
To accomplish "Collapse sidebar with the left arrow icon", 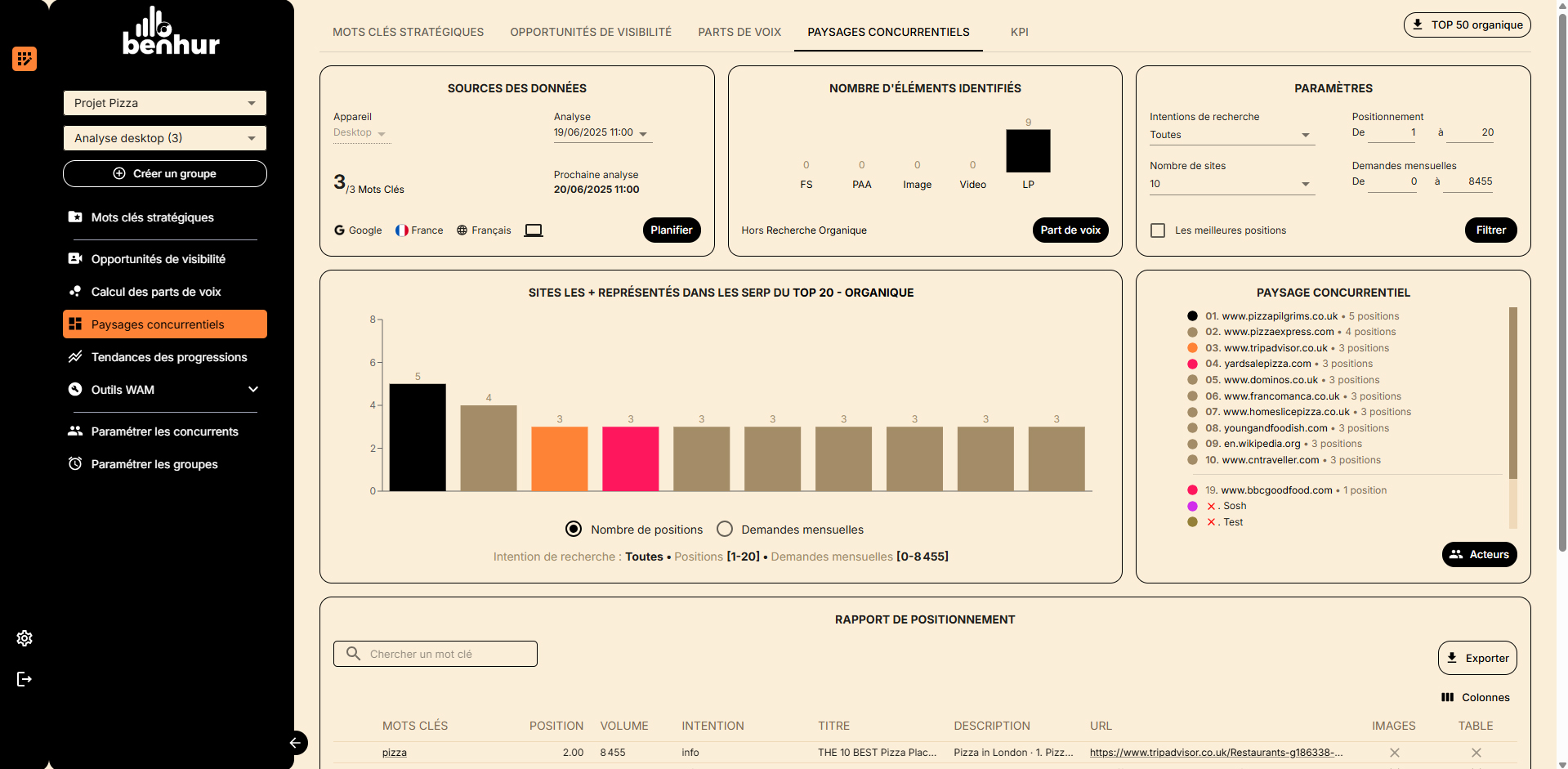I will [x=296, y=743].
